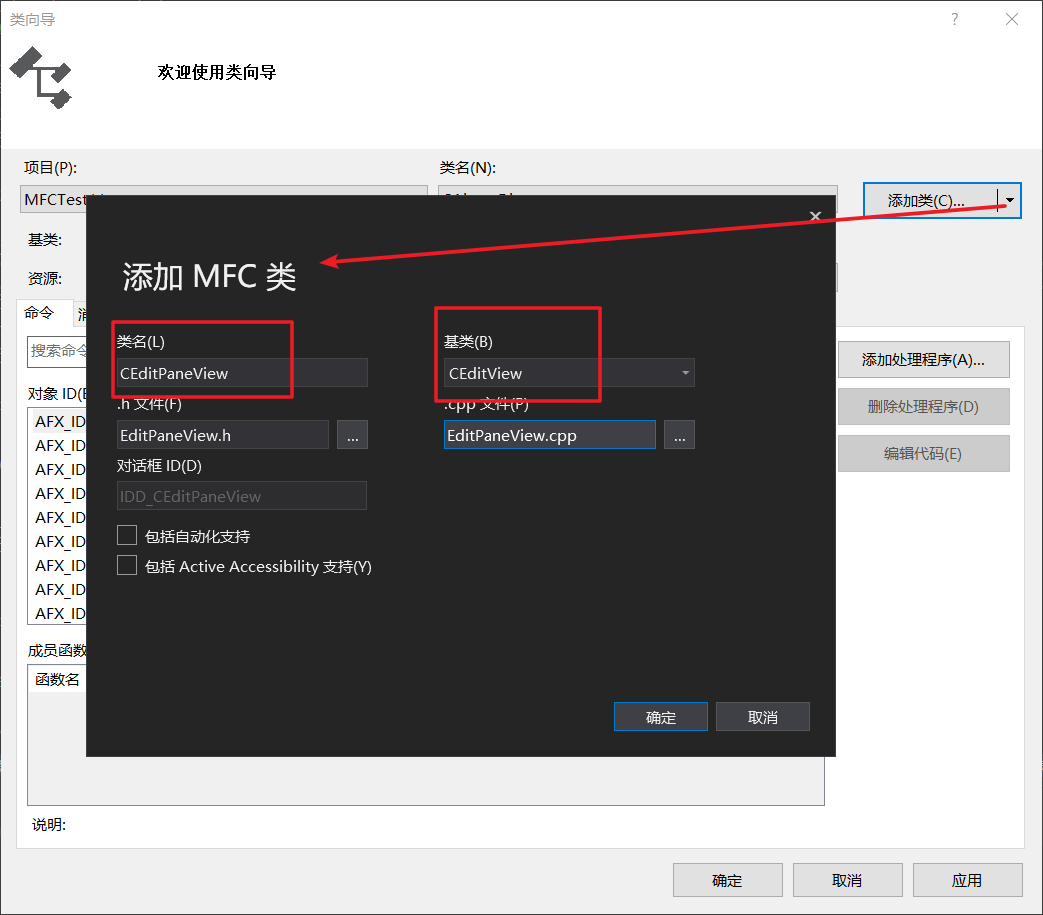
Task: Click 应用 in the Class Wizard
Action: (x=967, y=880)
